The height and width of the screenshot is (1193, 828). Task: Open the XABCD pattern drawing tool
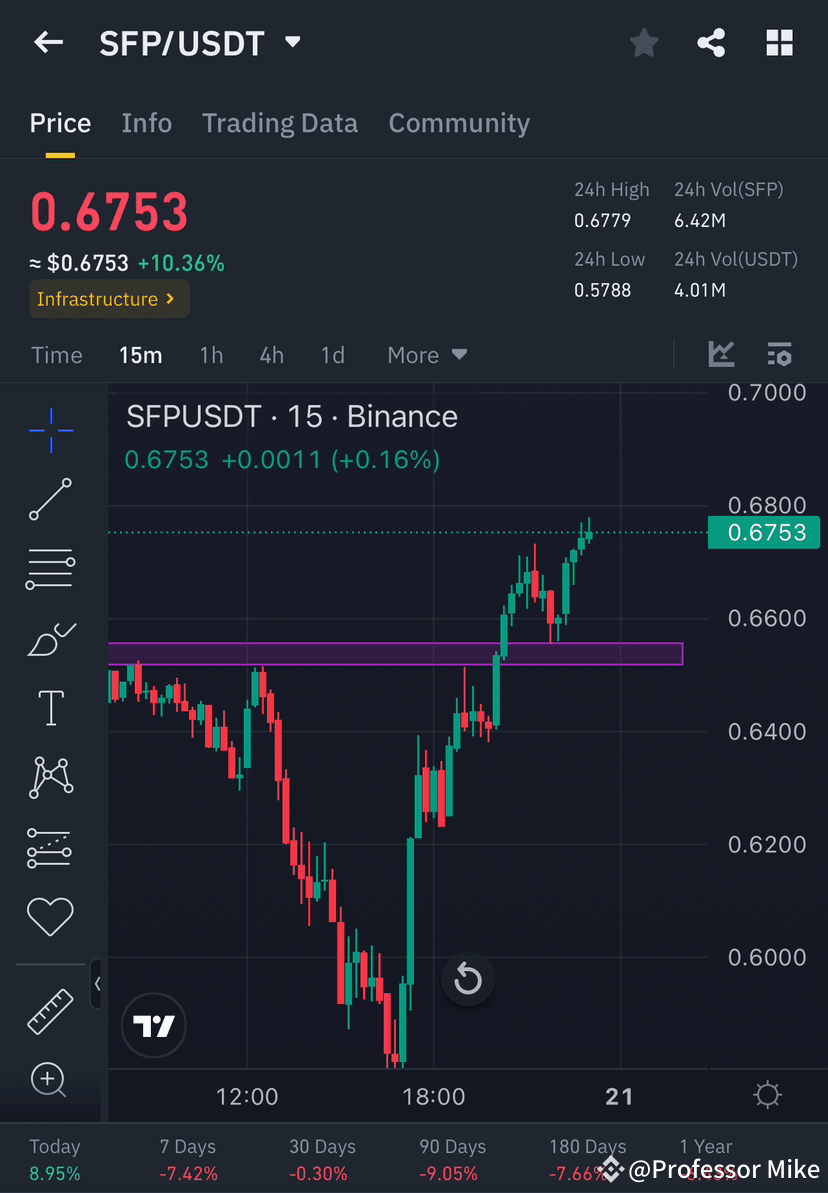click(x=50, y=777)
